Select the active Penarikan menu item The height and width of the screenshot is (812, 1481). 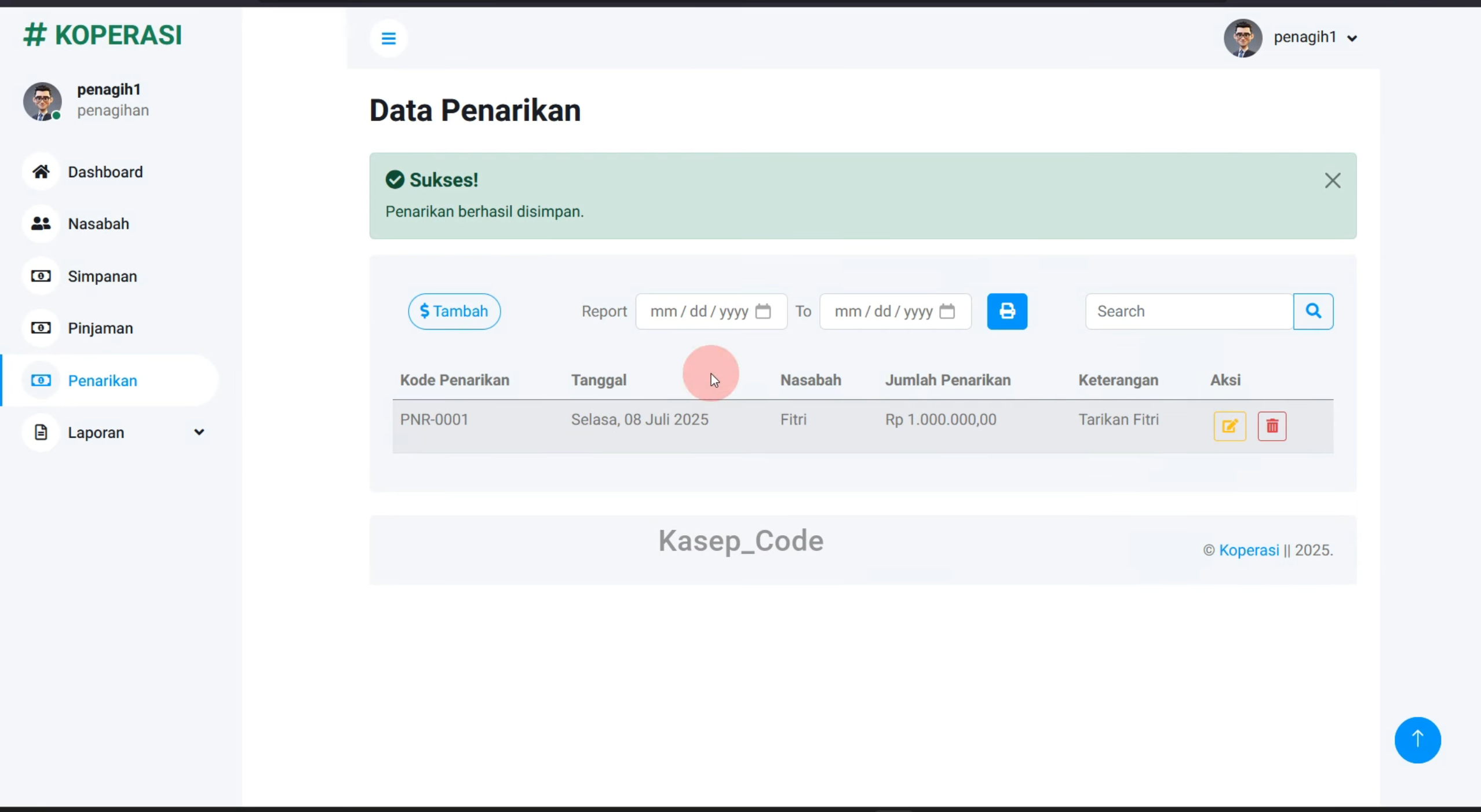pyautogui.click(x=110, y=381)
